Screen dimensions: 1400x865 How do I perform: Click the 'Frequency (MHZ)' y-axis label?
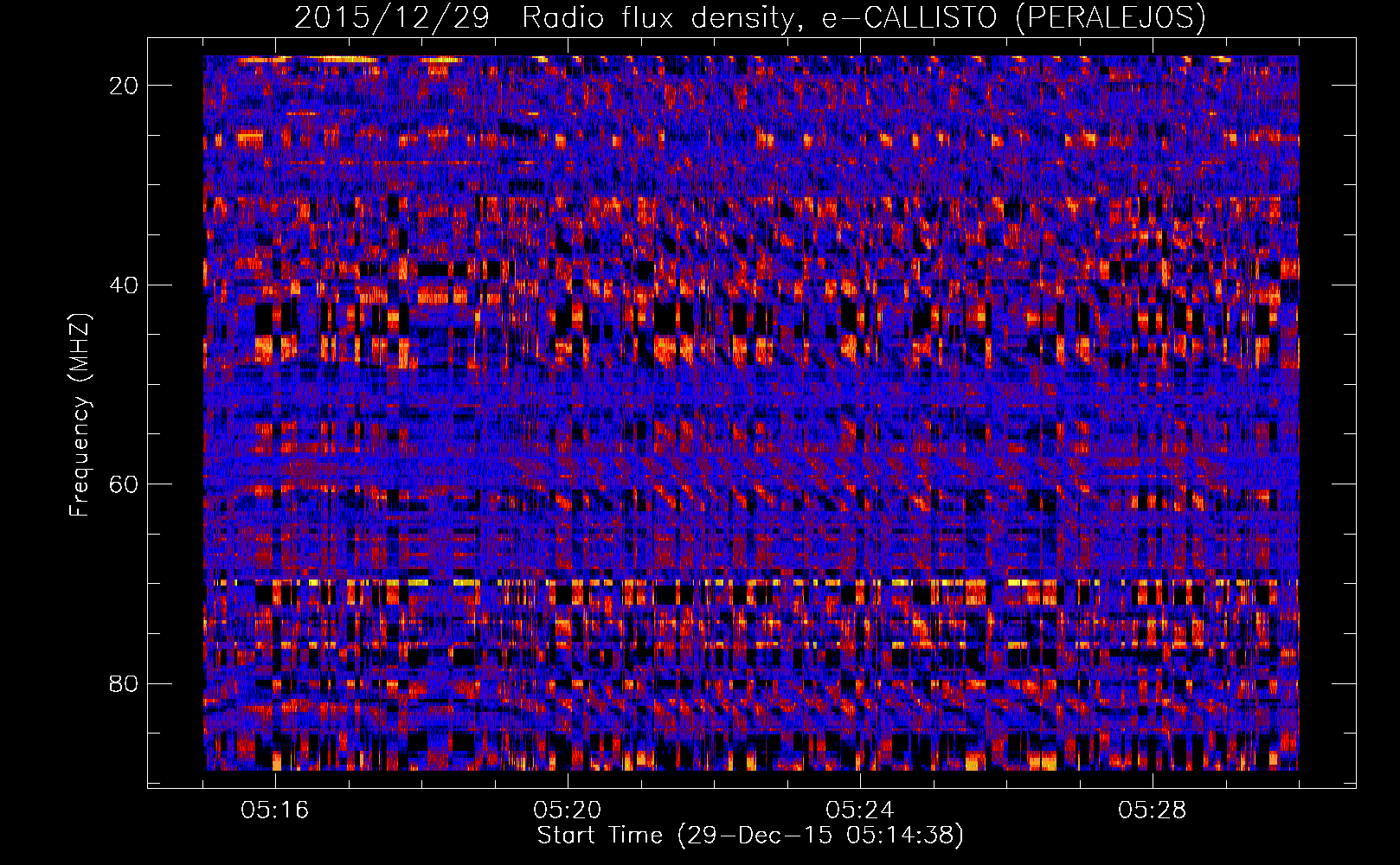80,415
